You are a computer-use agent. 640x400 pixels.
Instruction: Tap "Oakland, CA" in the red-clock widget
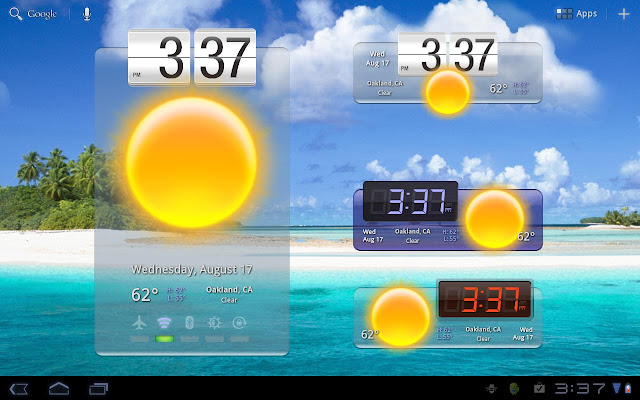[x=484, y=329]
